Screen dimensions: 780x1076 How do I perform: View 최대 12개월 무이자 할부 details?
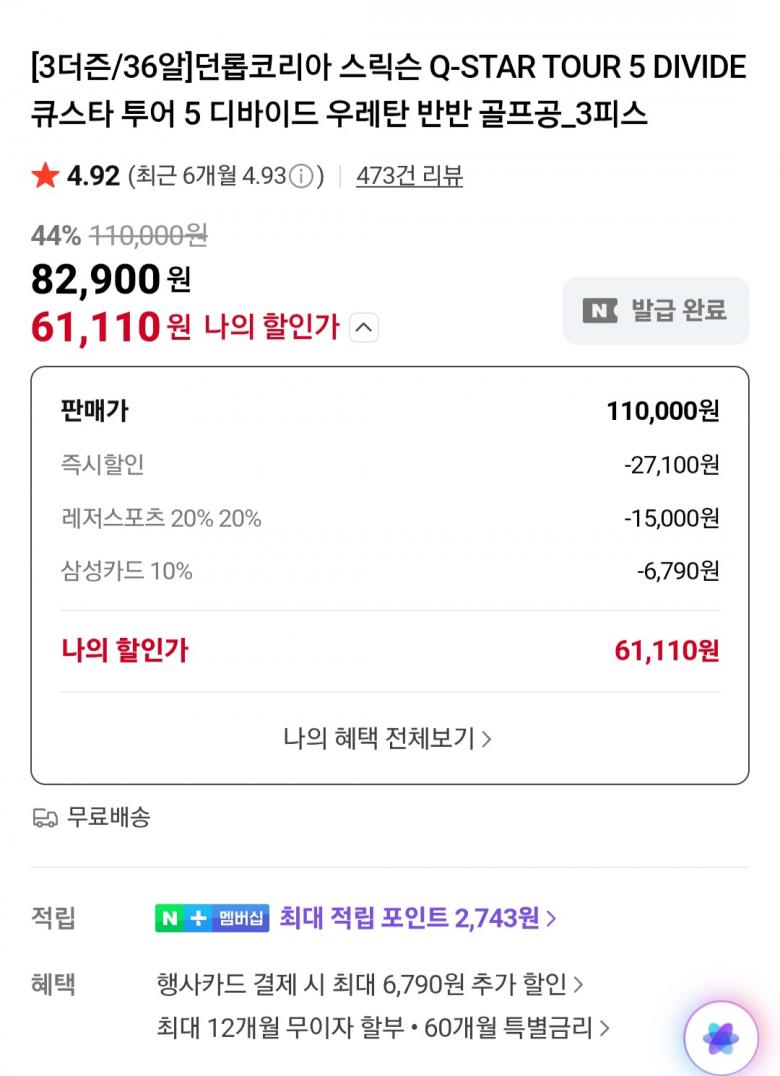coord(383,1027)
